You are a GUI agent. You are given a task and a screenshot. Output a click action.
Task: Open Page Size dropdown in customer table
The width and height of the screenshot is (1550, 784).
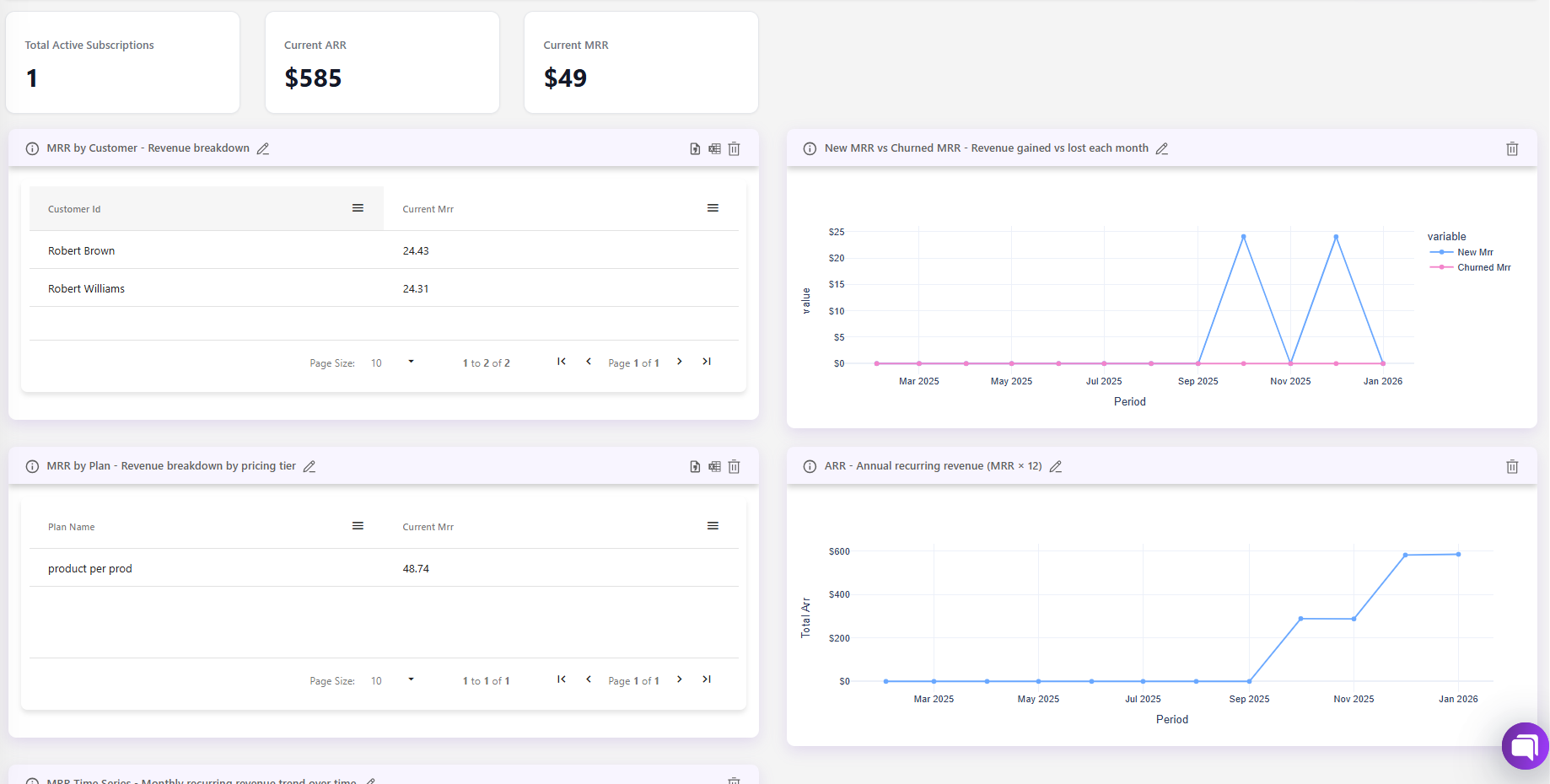point(392,362)
